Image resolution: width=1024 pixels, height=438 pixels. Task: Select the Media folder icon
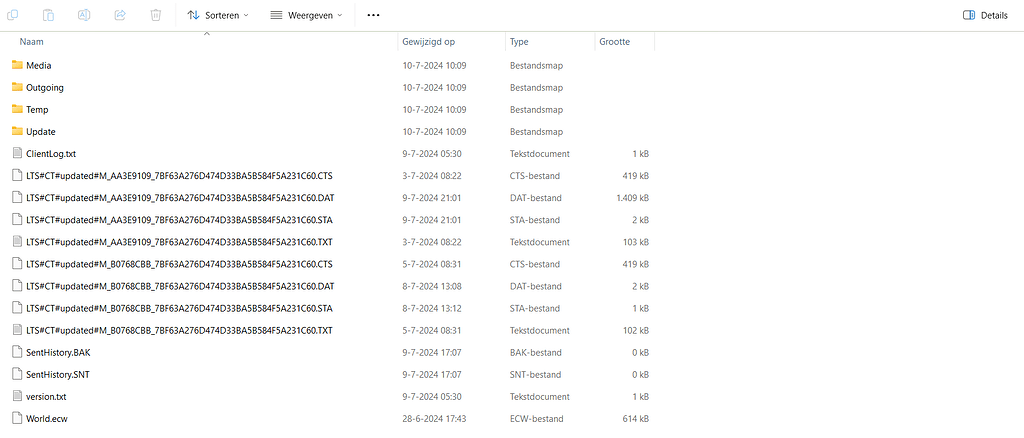(18, 65)
